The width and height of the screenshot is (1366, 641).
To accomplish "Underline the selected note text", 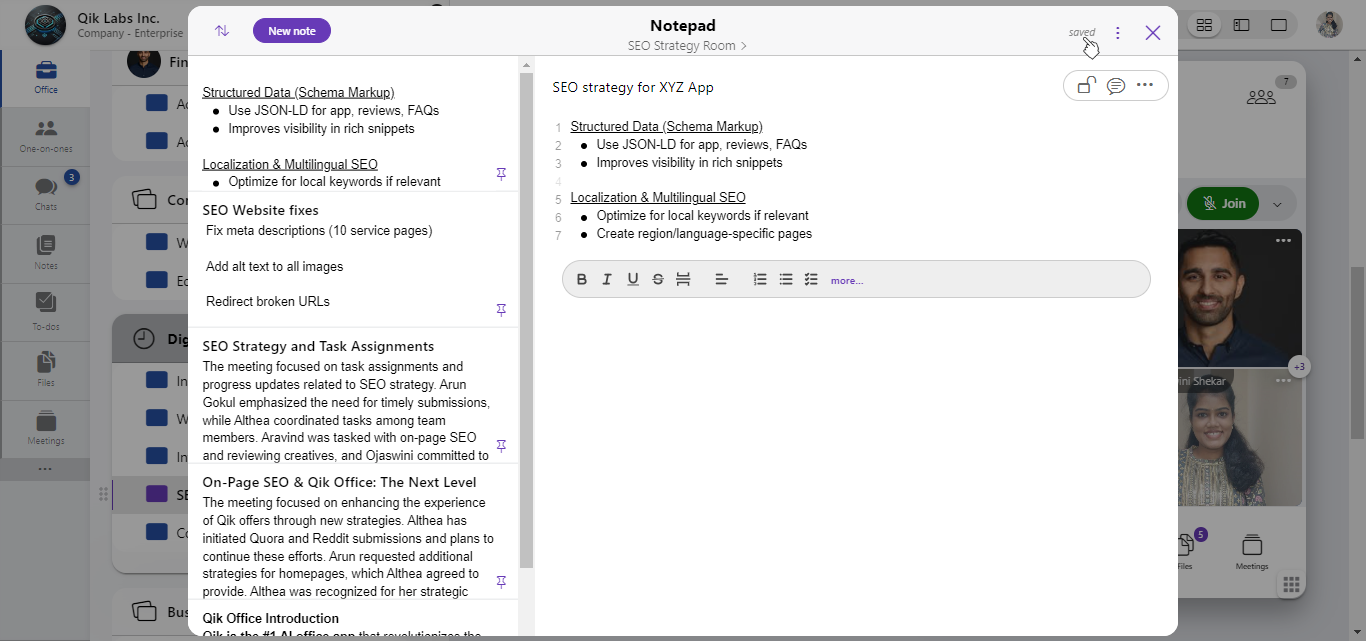I will [x=633, y=280].
